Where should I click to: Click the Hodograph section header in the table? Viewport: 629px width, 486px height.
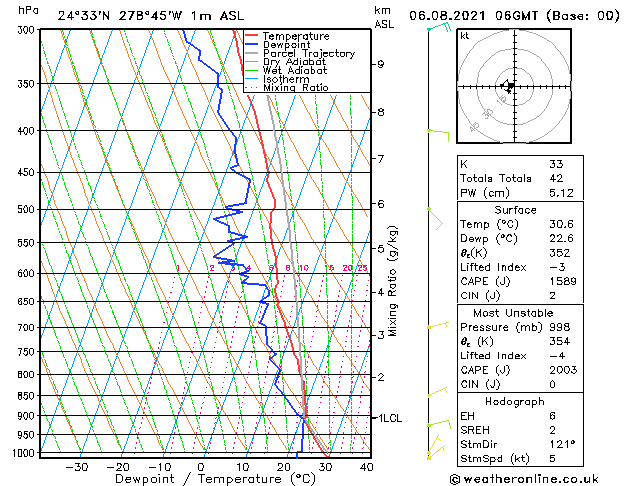pyautogui.click(x=510, y=401)
